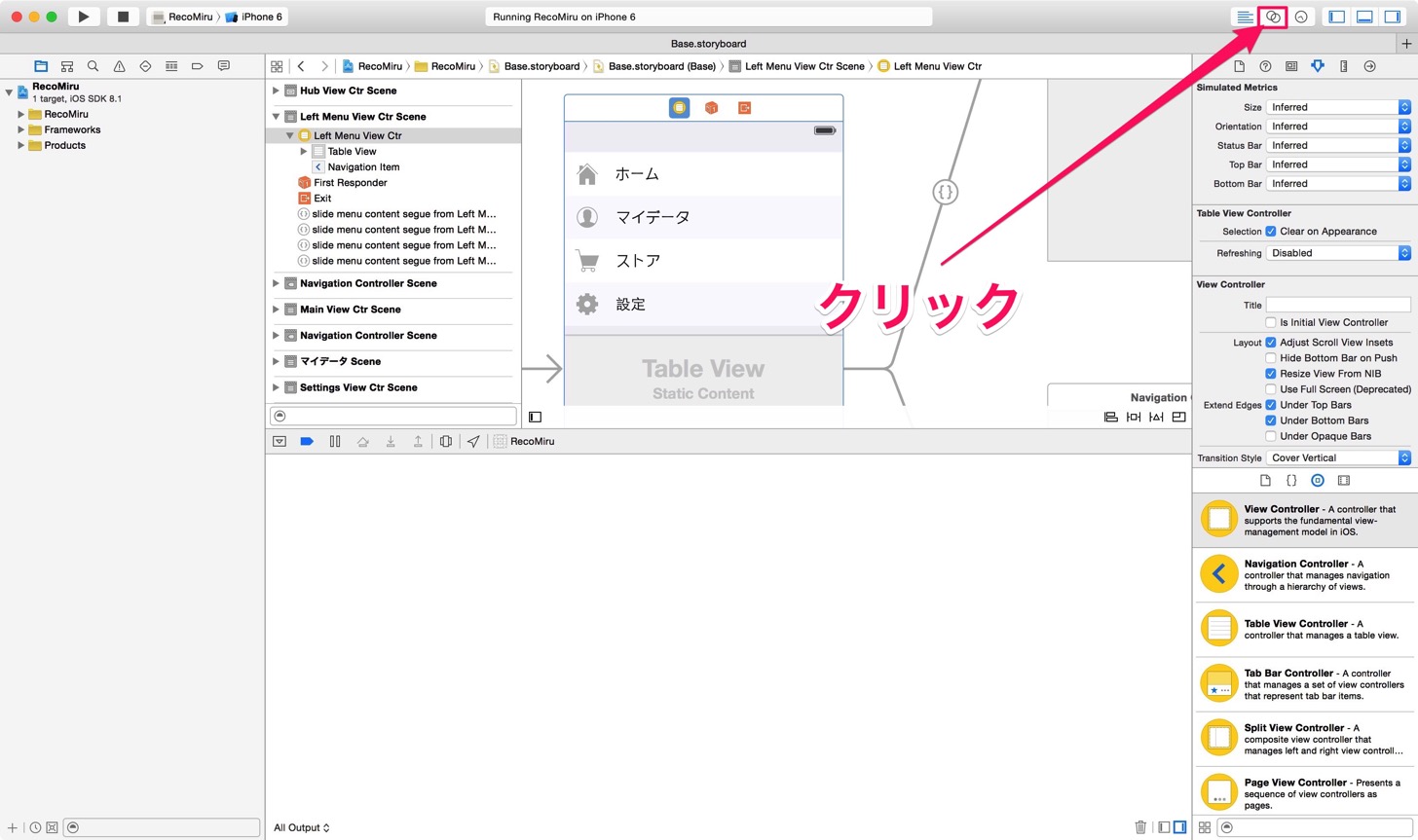Screen dimensions: 1418x840
Task: Enable Under Opaque Bars checkbox
Action: [x=1271, y=436]
